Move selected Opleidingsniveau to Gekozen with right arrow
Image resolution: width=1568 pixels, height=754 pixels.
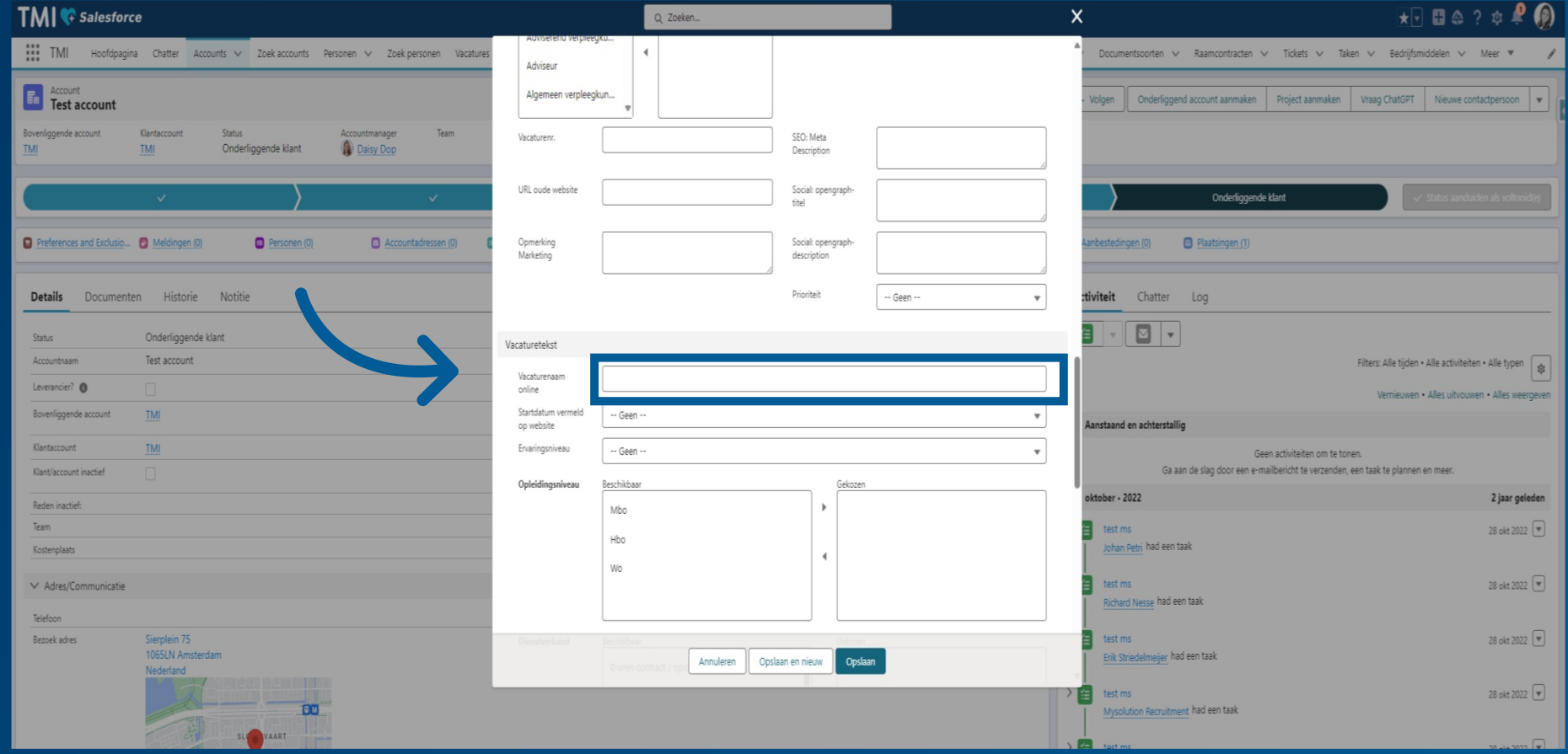coord(824,507)
